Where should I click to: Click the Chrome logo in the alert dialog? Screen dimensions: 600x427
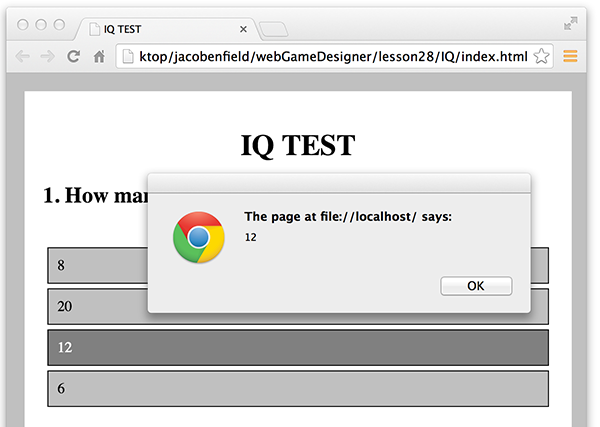[198, 237]
